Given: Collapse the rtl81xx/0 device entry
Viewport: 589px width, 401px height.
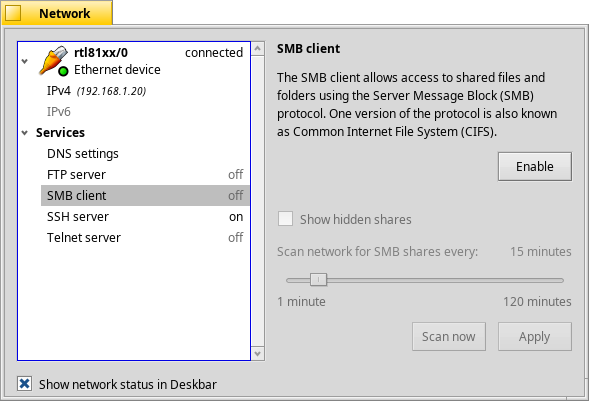Looking at the screenshot, I should point(25,61).
